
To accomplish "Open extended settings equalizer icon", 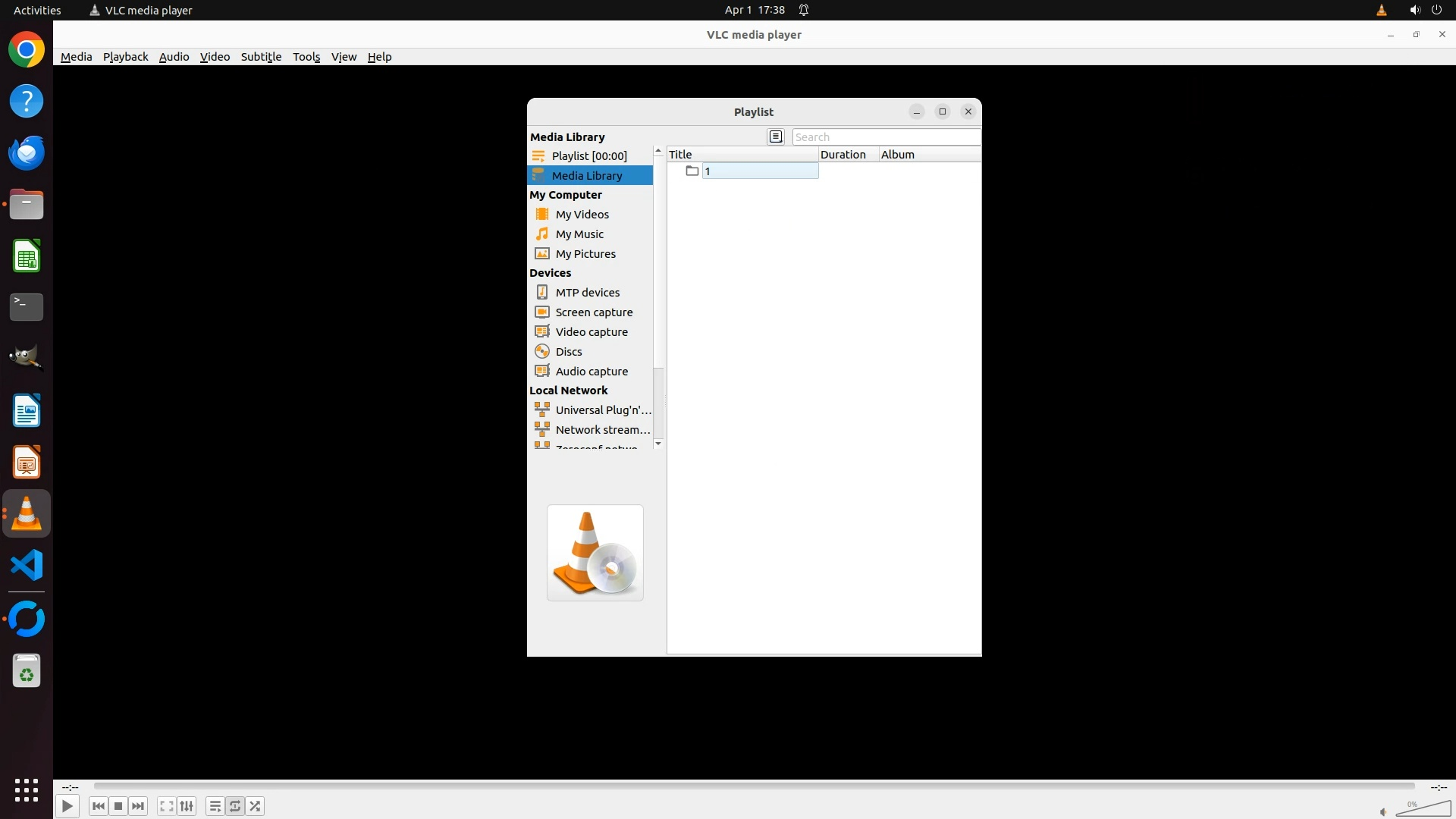I will click(187, 806).
